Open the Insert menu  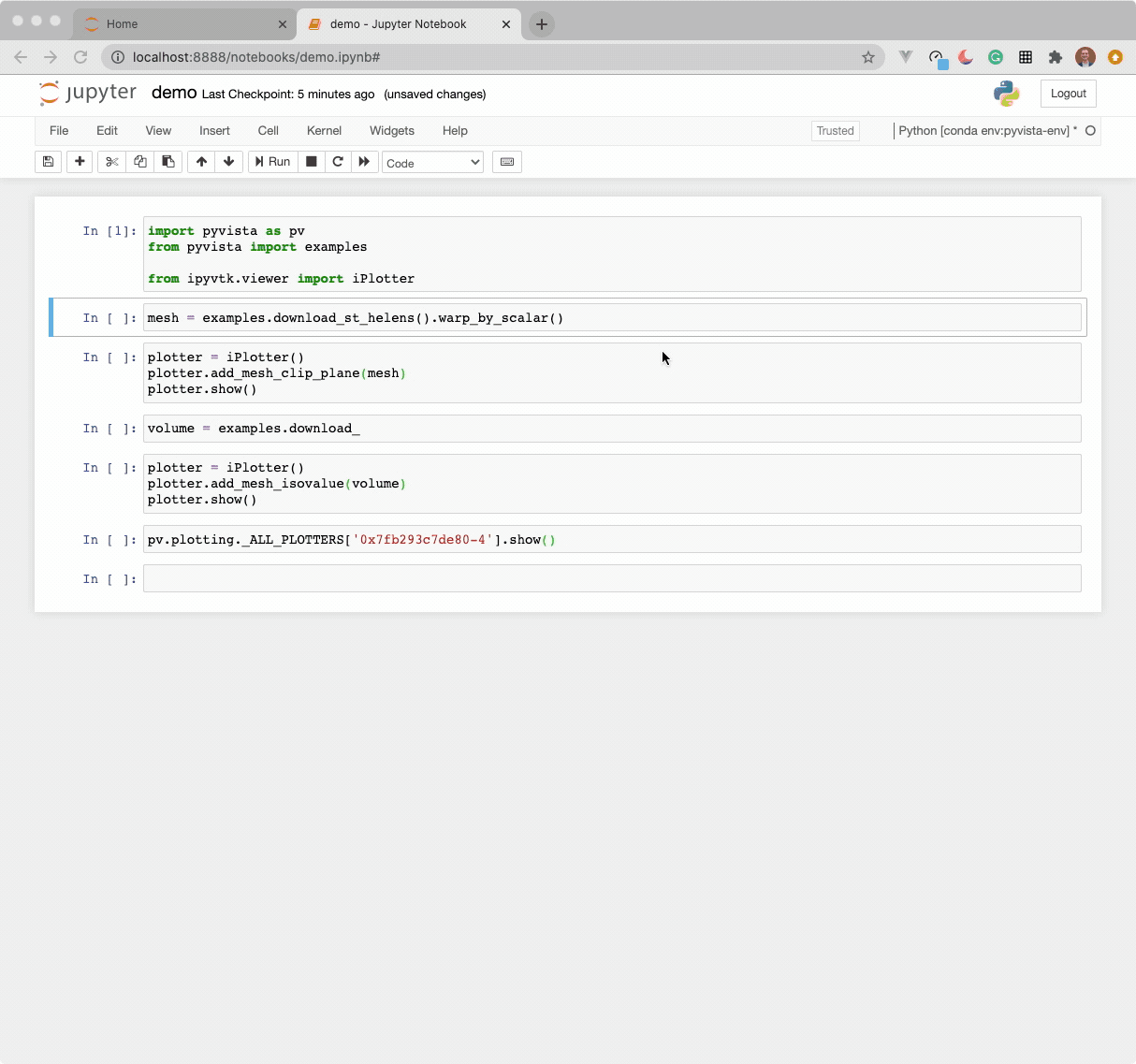click(x=214, y=131)
